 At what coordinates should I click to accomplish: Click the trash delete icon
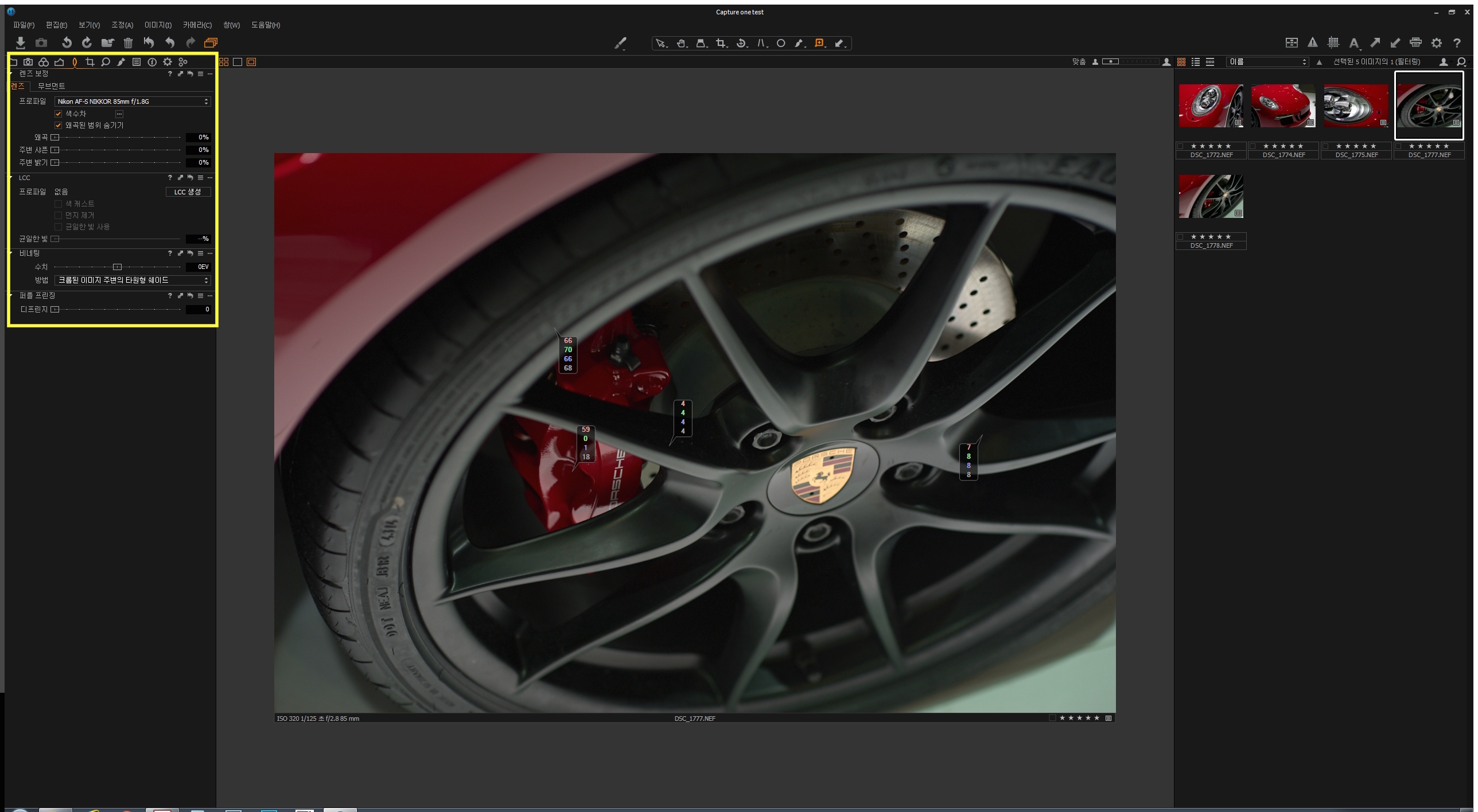[x=128, y=42]
